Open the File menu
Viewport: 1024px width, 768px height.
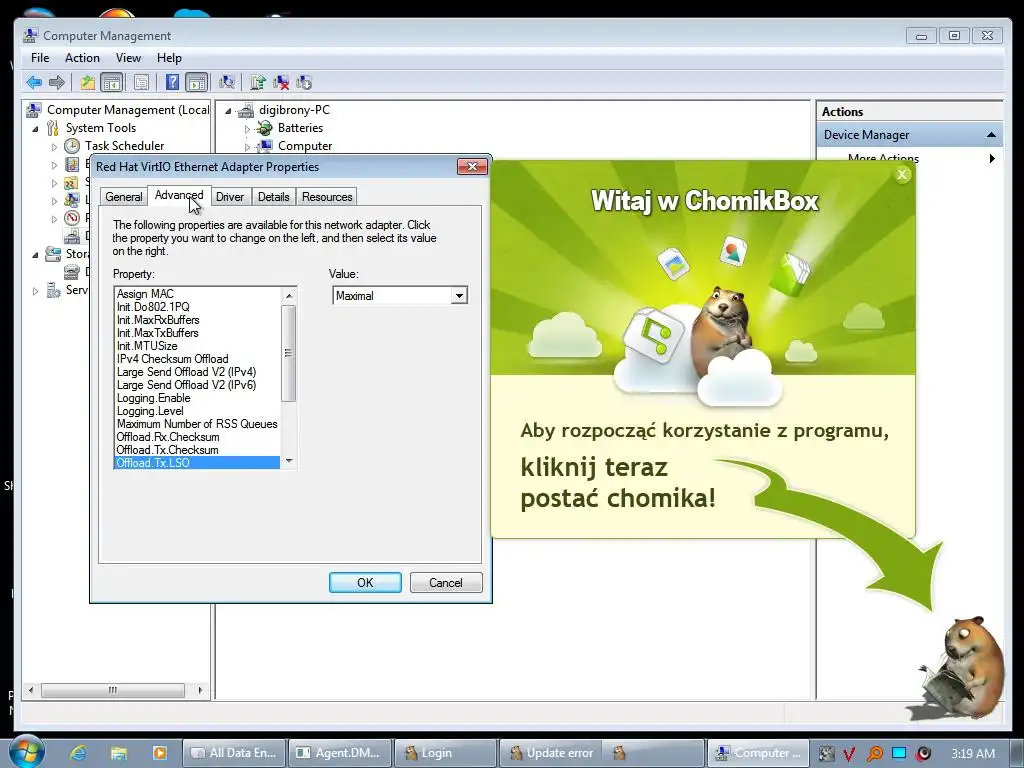pos(40,57)
